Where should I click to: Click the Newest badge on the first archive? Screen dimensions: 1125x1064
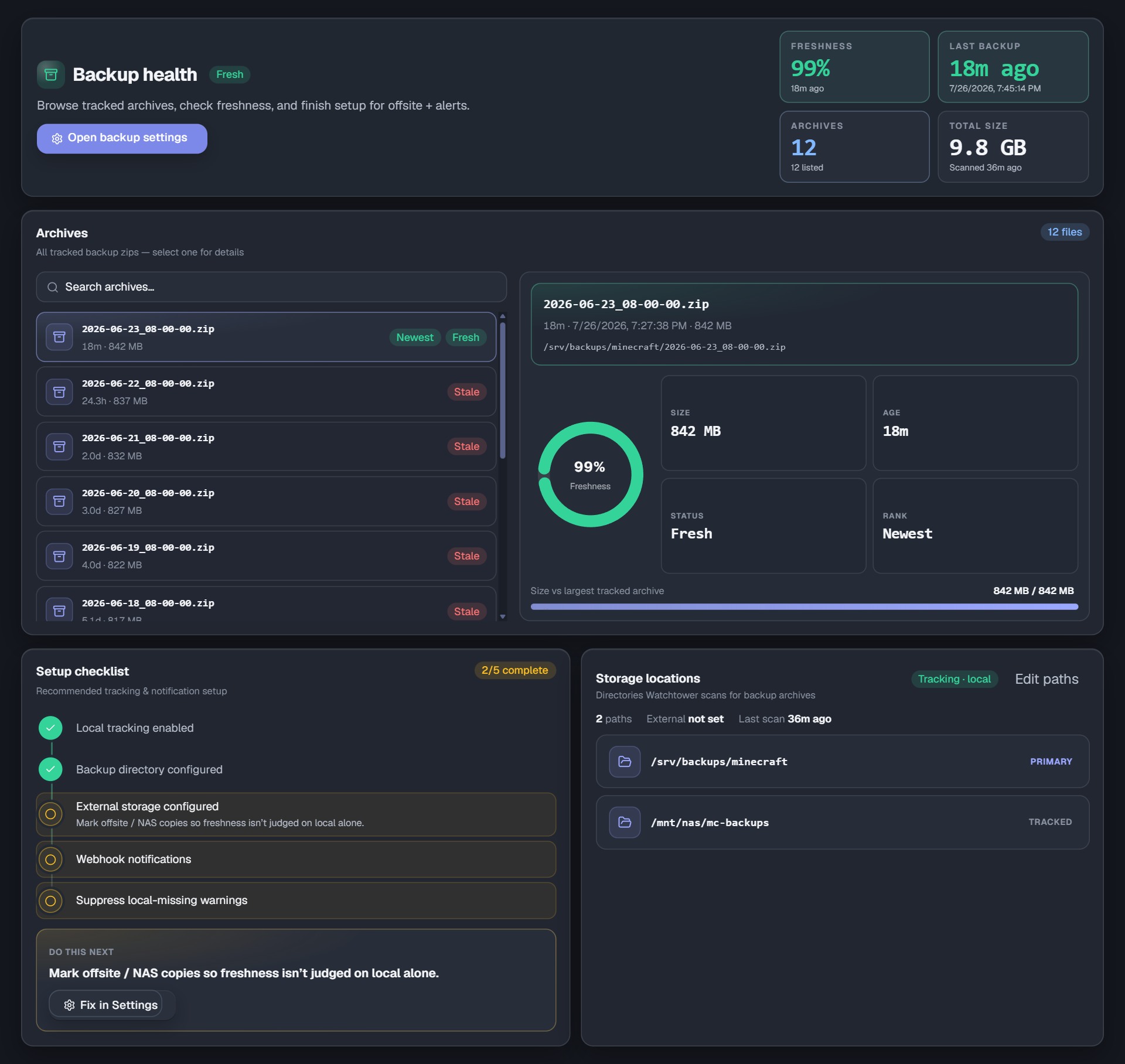click(415, 337)
